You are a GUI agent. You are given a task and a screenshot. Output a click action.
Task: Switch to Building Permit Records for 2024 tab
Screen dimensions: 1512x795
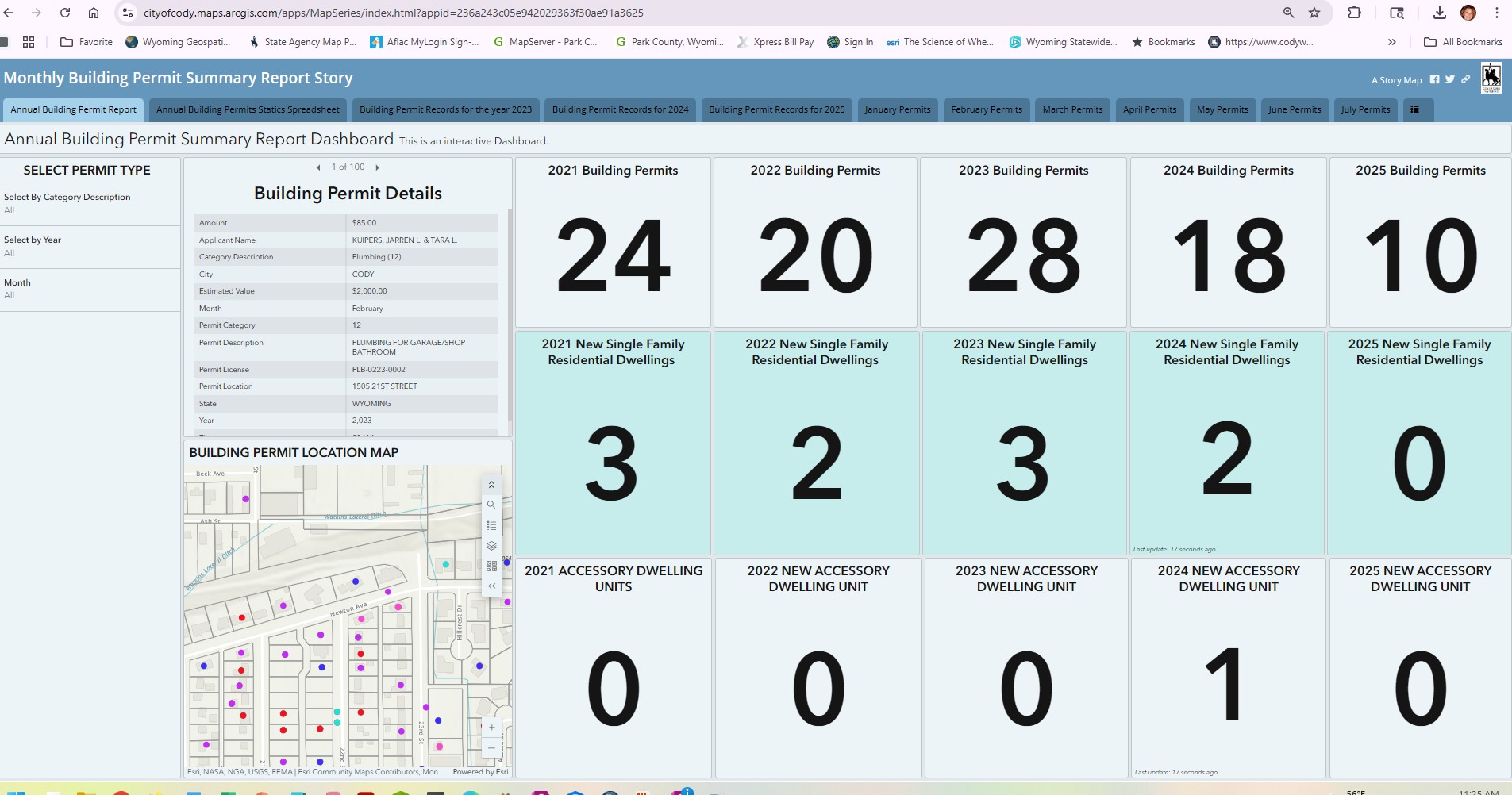(620, 109)
